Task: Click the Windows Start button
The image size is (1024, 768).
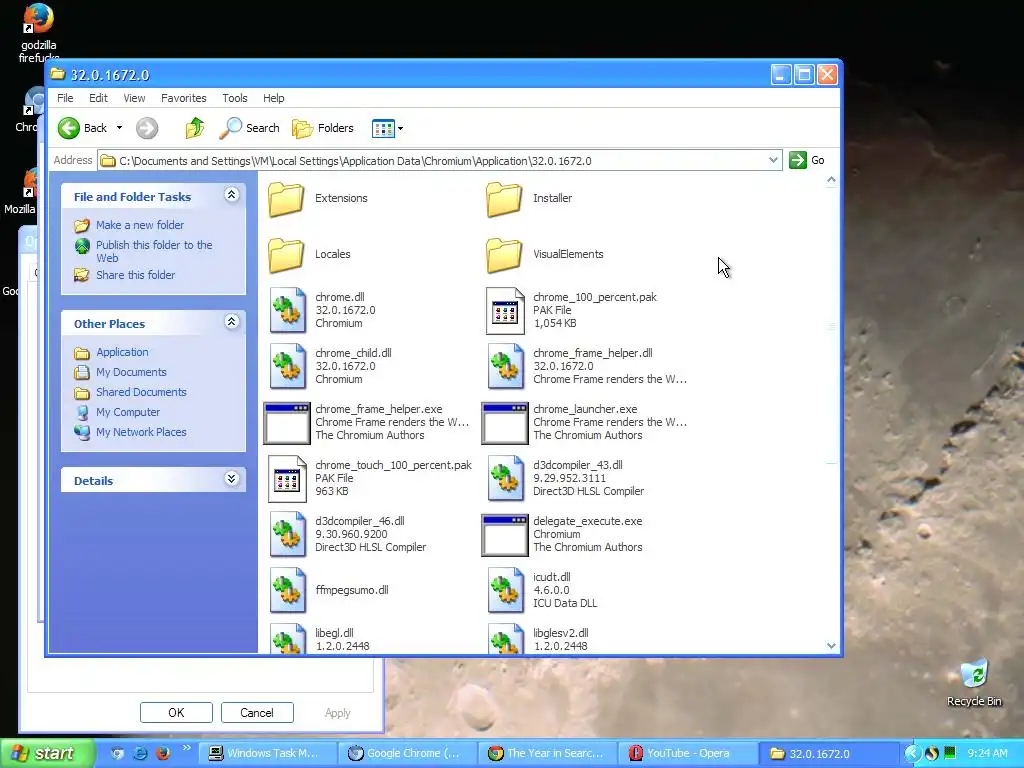Action: coord(46,753)
